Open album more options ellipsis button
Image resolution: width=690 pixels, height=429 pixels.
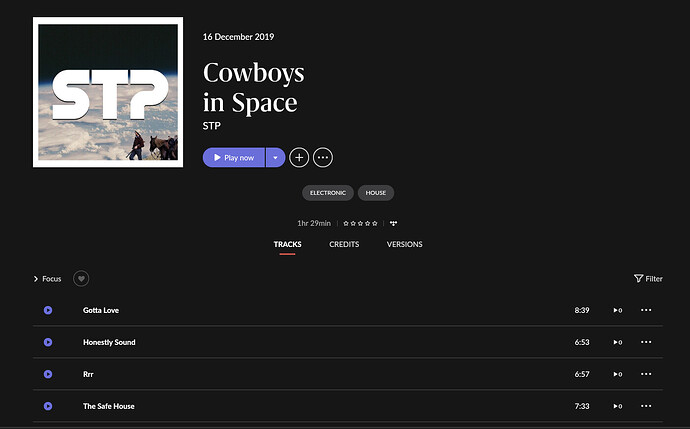coord(323,158)
